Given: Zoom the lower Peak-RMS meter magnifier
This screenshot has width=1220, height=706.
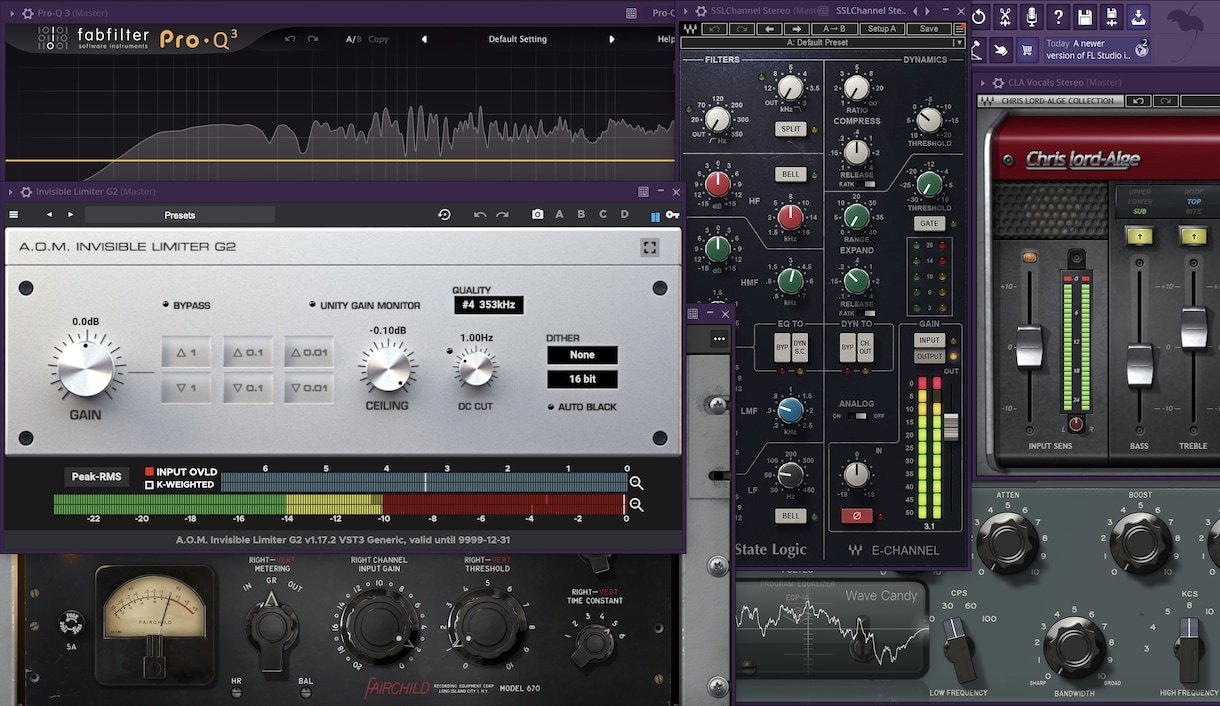Looking at the screenshot, I should (x=636, y=505).
